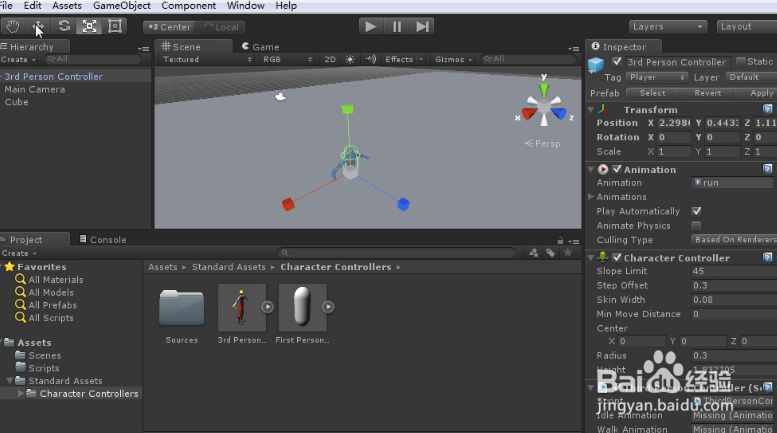The width and height of the screenshot is (777, 433).
Task: Open Culling Type dropdown
Action: pyautogui.click(x=734, y=240)
